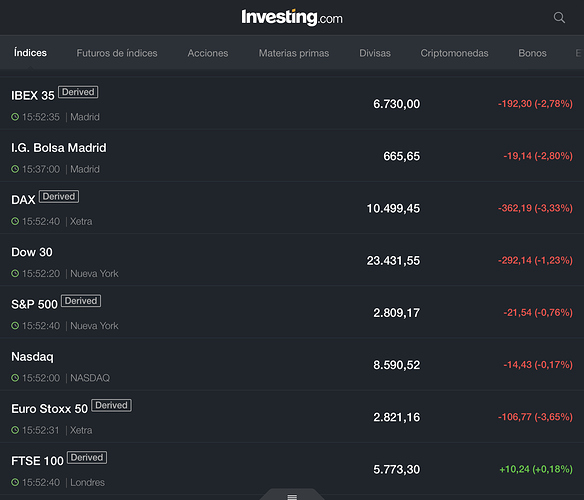Select the Índices tab
The width and height of the screenshot is (584, 500).
tap(30, 53)
